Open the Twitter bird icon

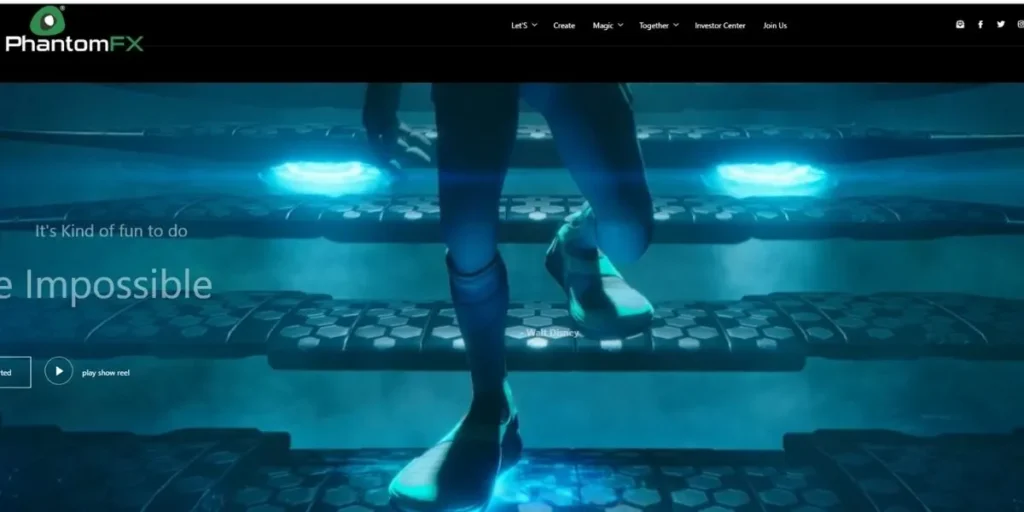[x=1000, y=25]
